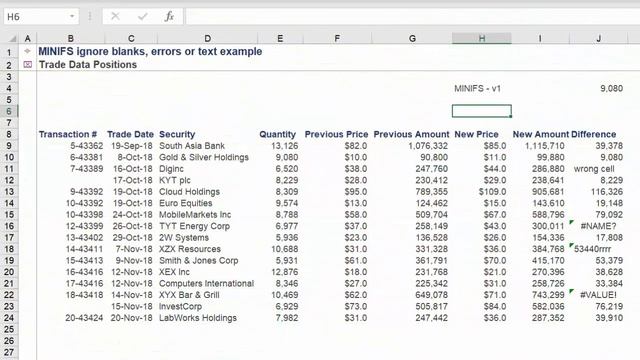Click 'Cloud Holdings' security cell
Screen dimensions: 640x360
pyautogui.click(x=189, y=192)
